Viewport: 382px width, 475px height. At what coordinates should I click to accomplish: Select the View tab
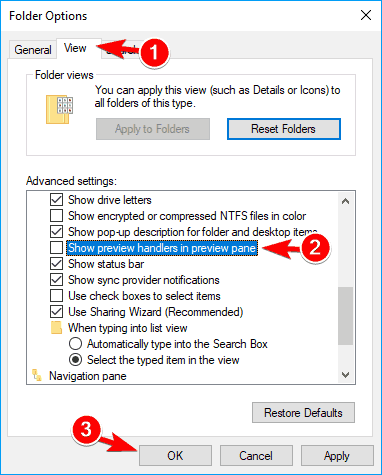[x=75, y=48]
